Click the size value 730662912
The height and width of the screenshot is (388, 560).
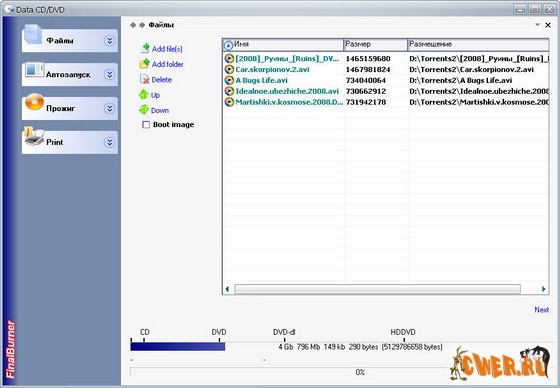pos(366,91)
